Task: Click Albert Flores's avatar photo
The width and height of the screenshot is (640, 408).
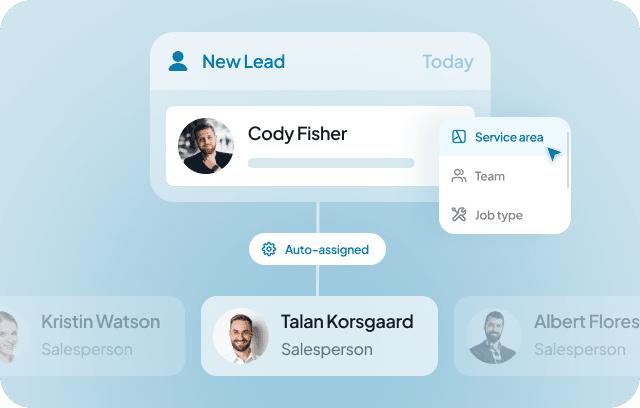Action: pos(493,336)
